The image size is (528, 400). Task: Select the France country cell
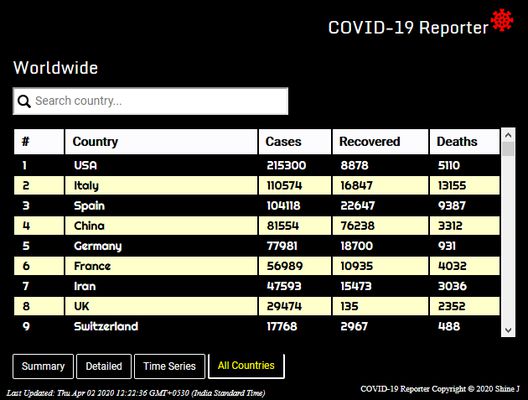(161, 266)
